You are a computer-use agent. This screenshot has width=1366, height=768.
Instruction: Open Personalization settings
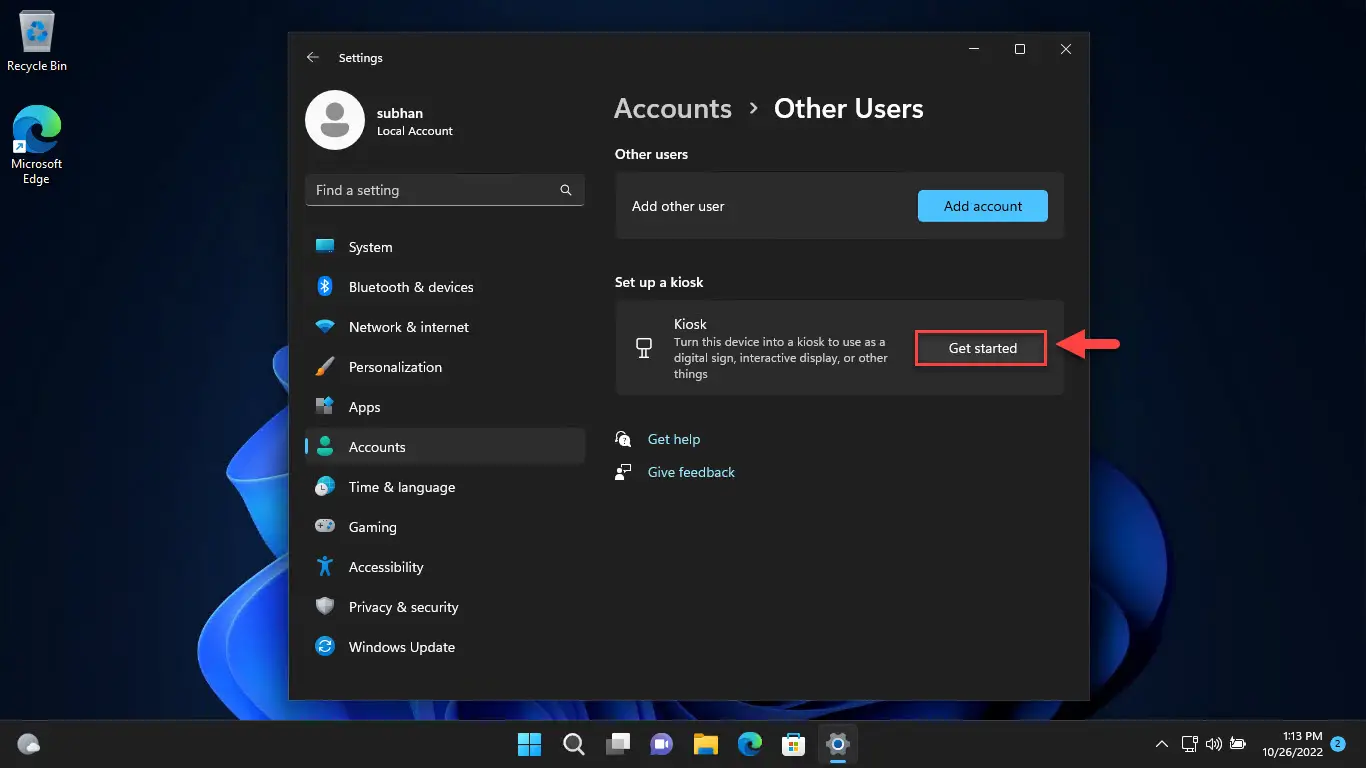445,367
